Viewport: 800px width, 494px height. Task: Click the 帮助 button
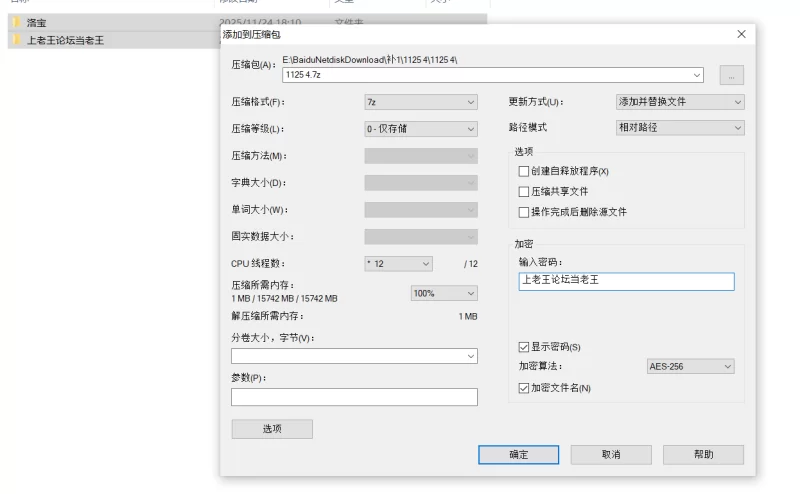(x=703, y=455)
